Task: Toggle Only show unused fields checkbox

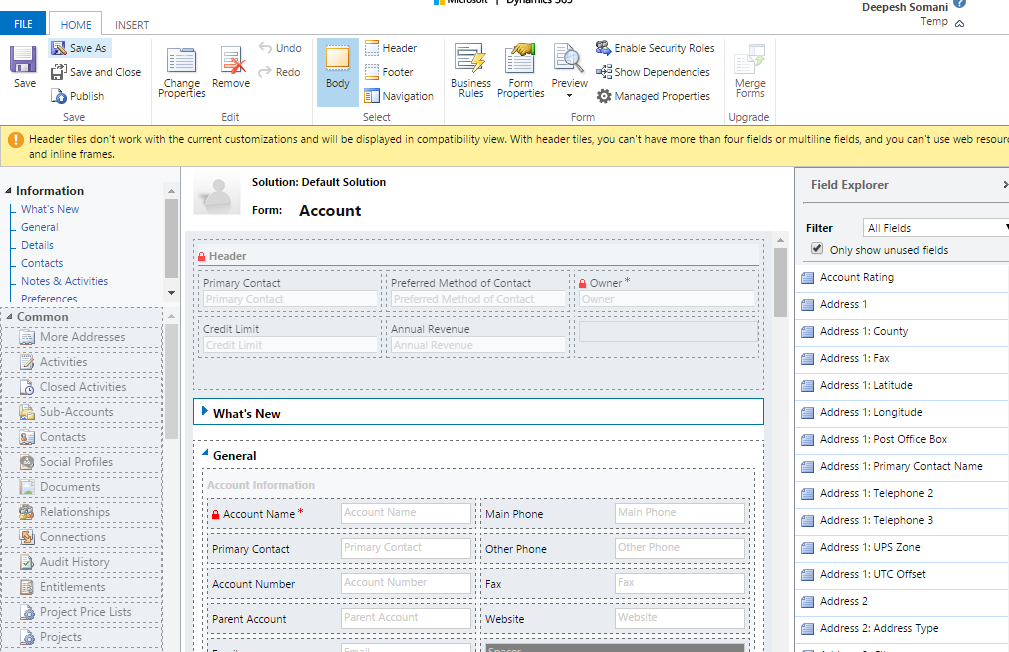Action: tap(817, 248)
